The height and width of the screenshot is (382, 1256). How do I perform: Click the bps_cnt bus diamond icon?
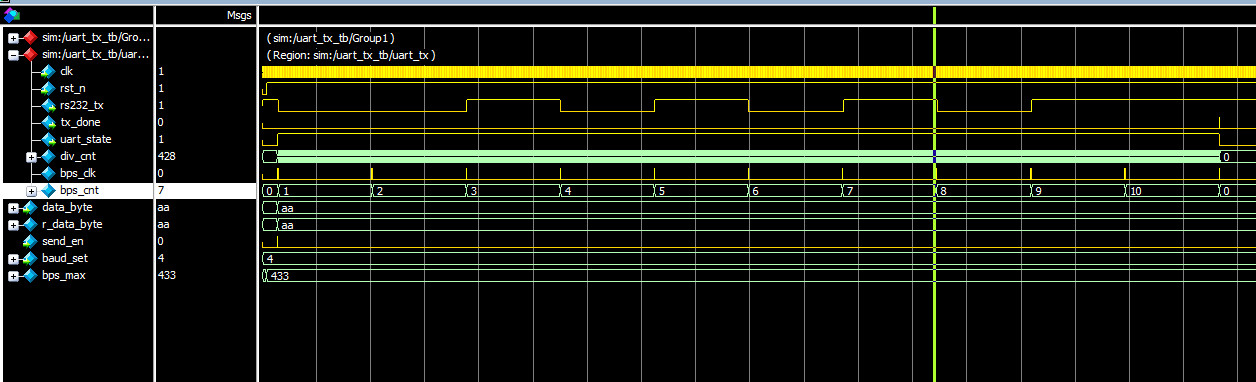tap(48, 190)
